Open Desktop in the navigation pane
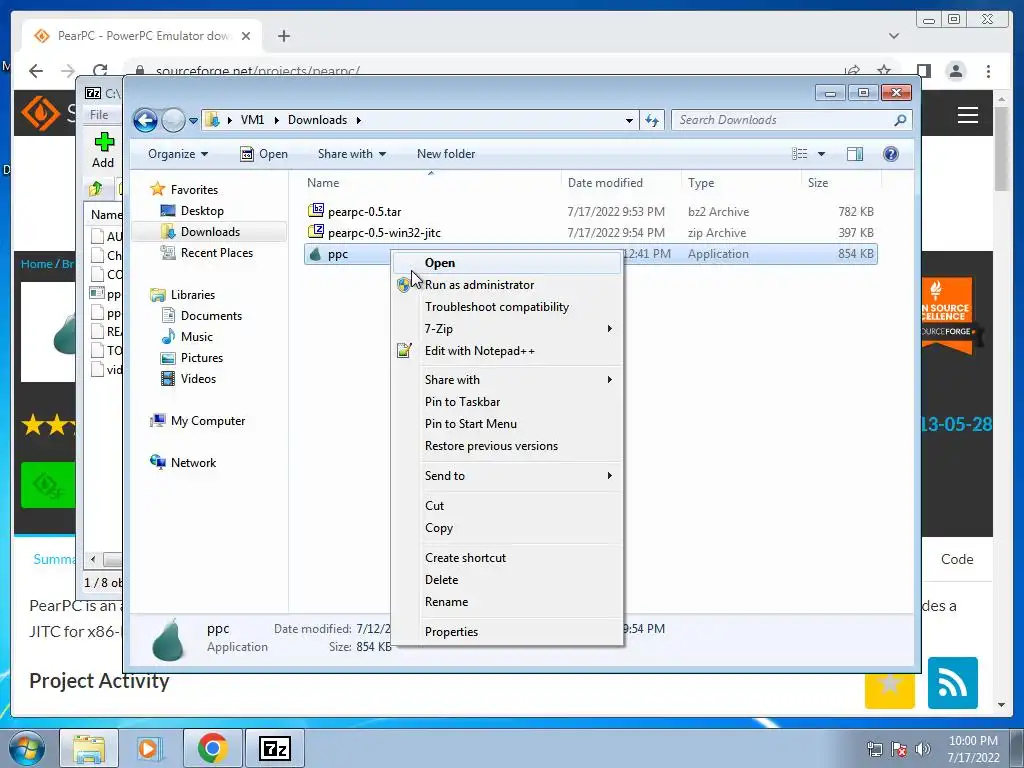This screenshot has width=1024, height=768. (202, 211)
